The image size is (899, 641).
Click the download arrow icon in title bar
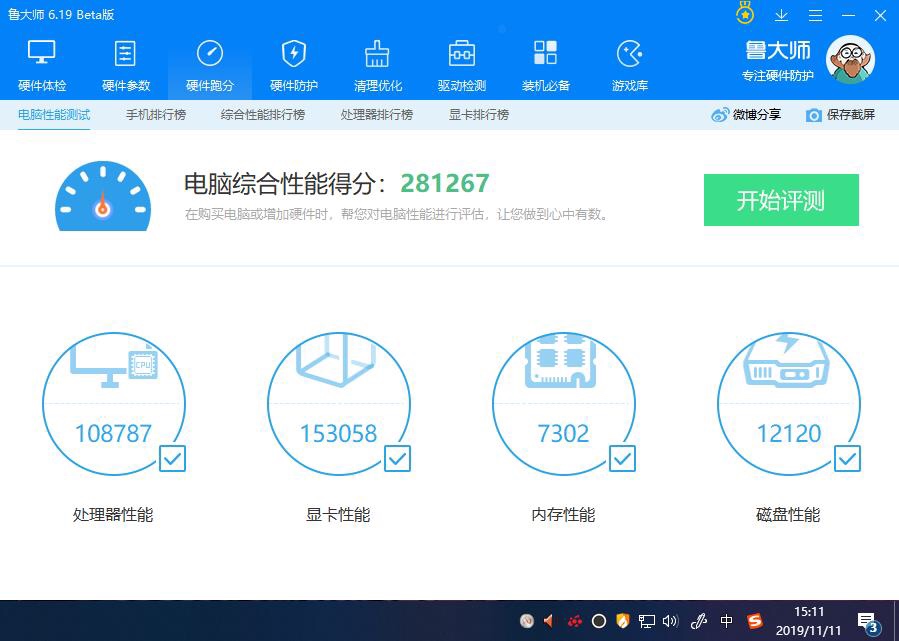(782, 15)
